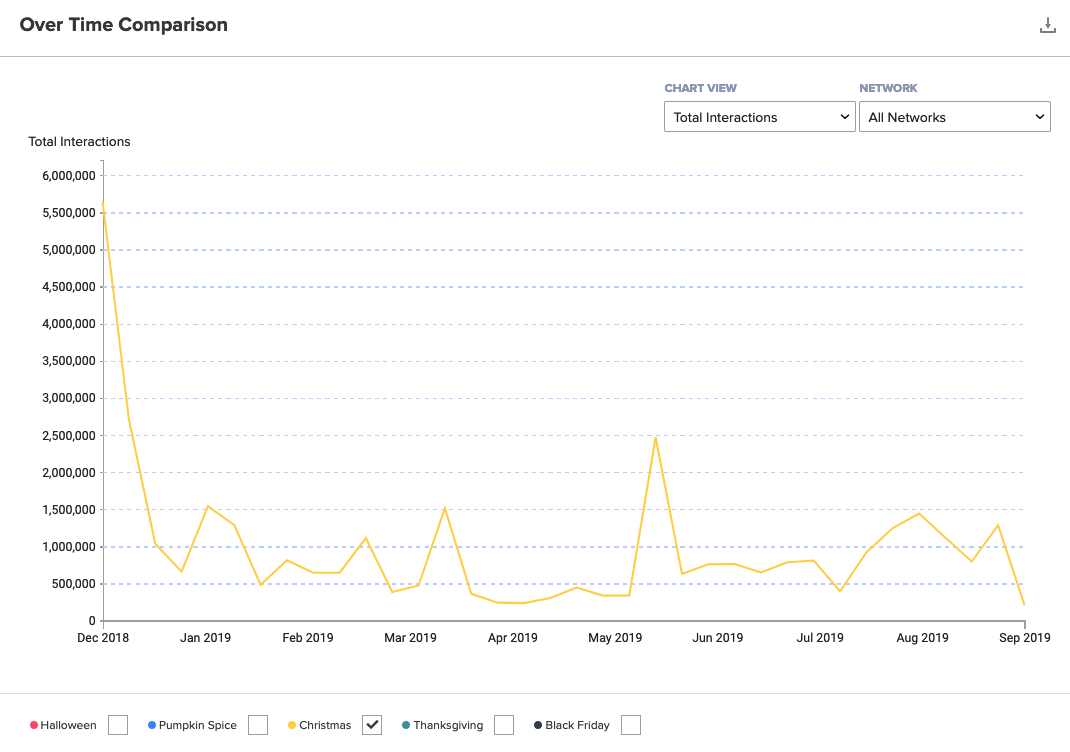The image size is (1070, 752).
Task: Enable the Halloween checkbox
Action: click(x=118, y=725)
